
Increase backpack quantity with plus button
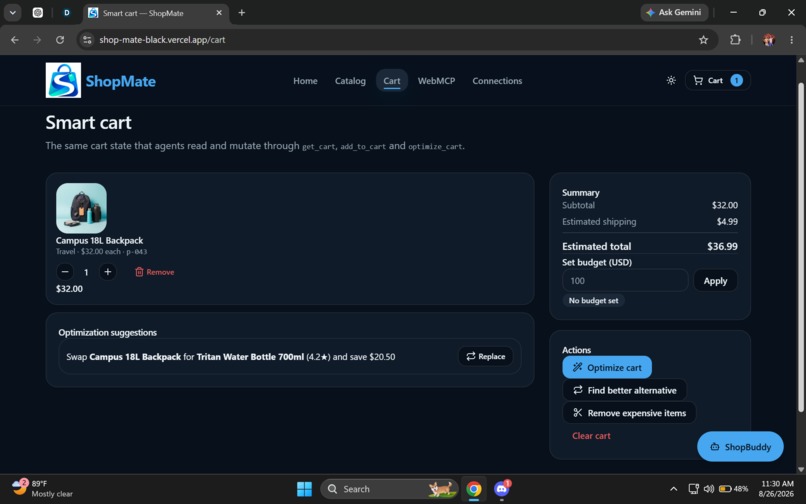coord(107,272)
